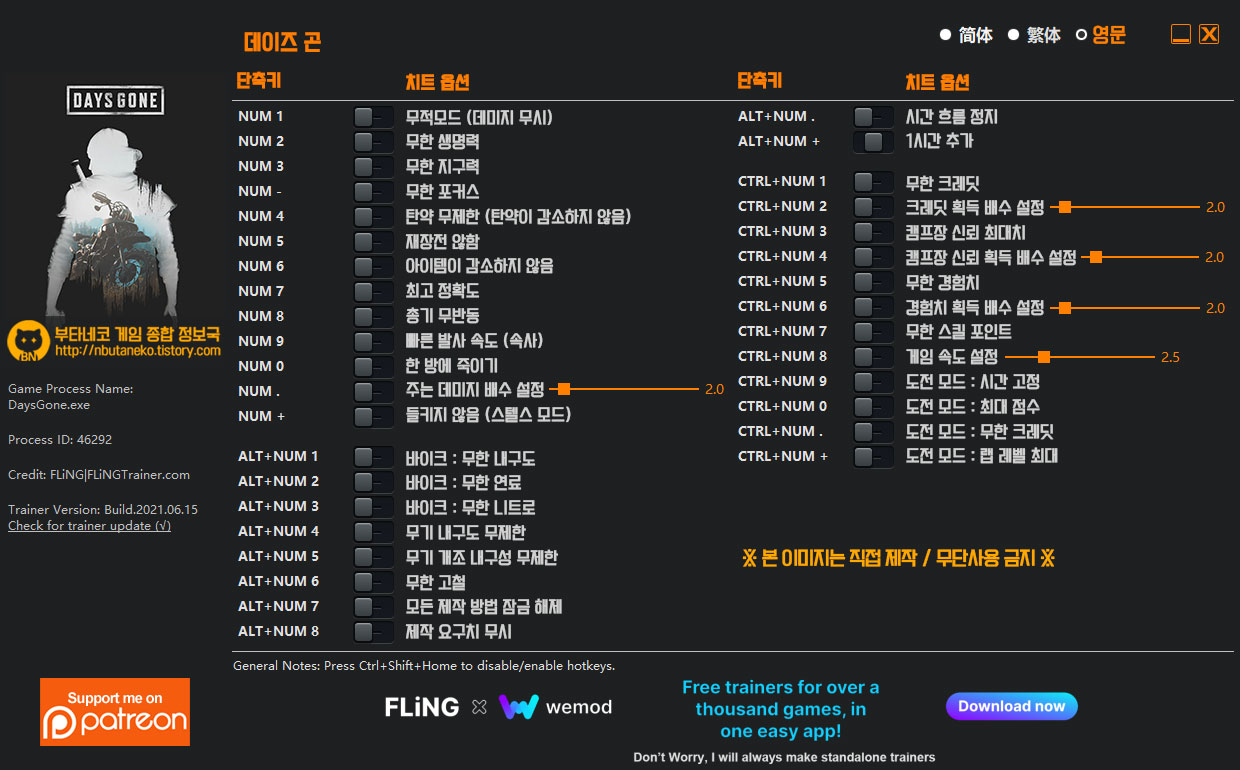Screen dimensions: 1240x770
Task: Toggle ALT+NUM . 시간 흐름 정지 switch
Action: click(x=873, y=117)
